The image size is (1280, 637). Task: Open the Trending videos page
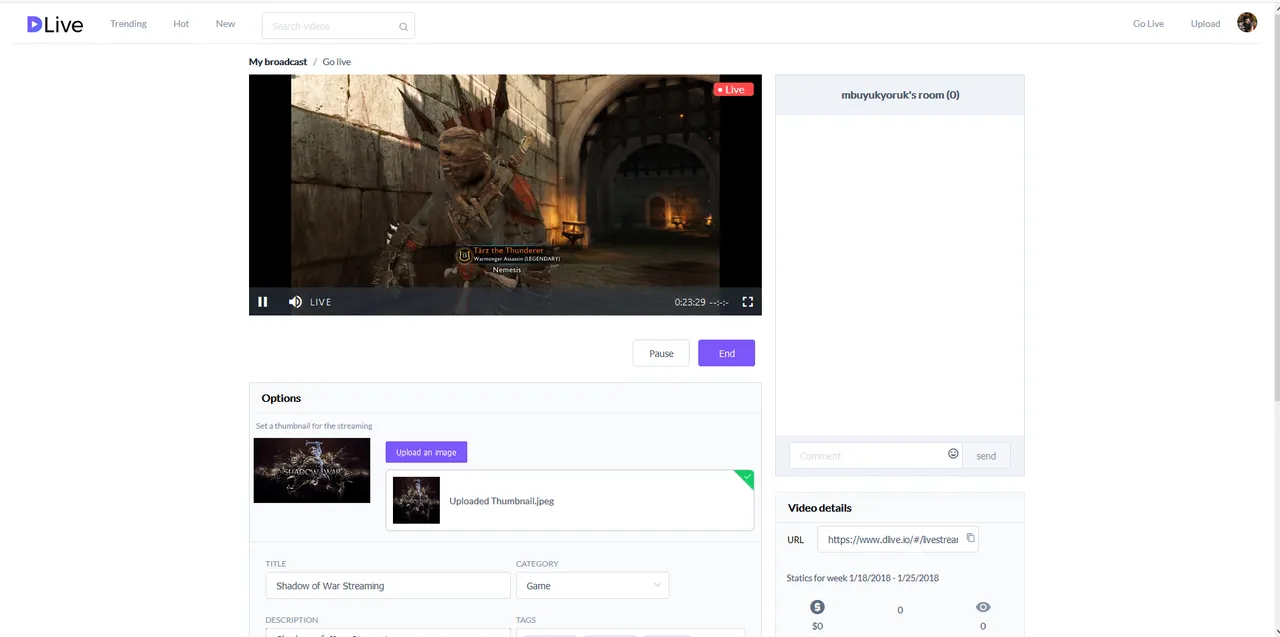click(x=128, y=24)
